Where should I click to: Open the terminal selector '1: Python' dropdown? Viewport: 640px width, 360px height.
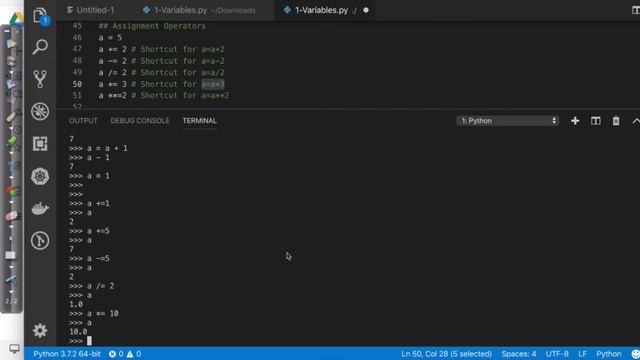(x=507, y=121)
